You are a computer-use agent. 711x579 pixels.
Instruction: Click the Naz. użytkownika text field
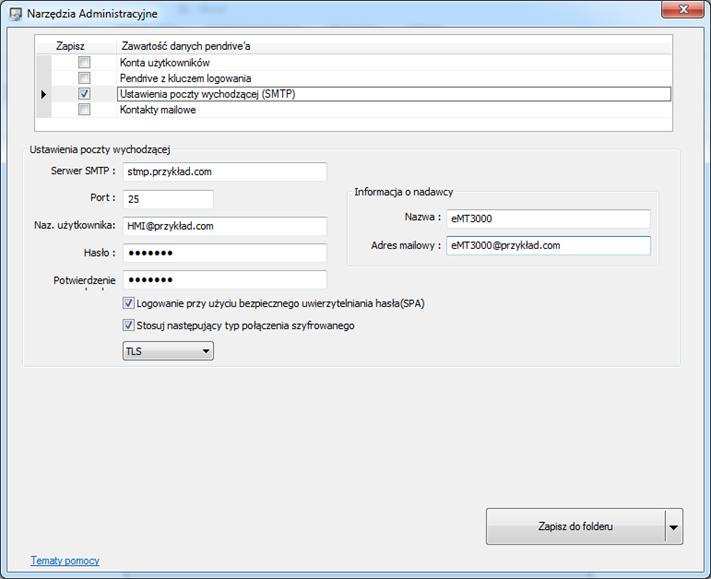coord(225,226)
